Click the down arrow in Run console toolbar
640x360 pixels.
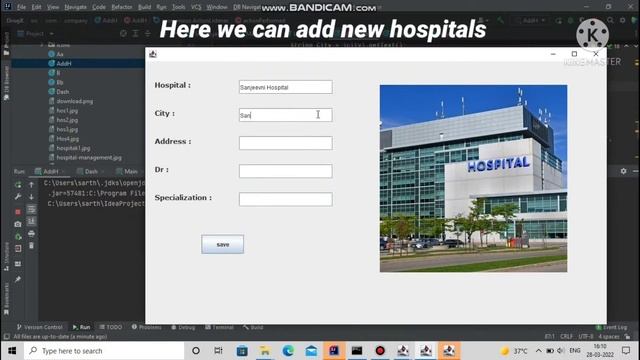tap(31, 197)
